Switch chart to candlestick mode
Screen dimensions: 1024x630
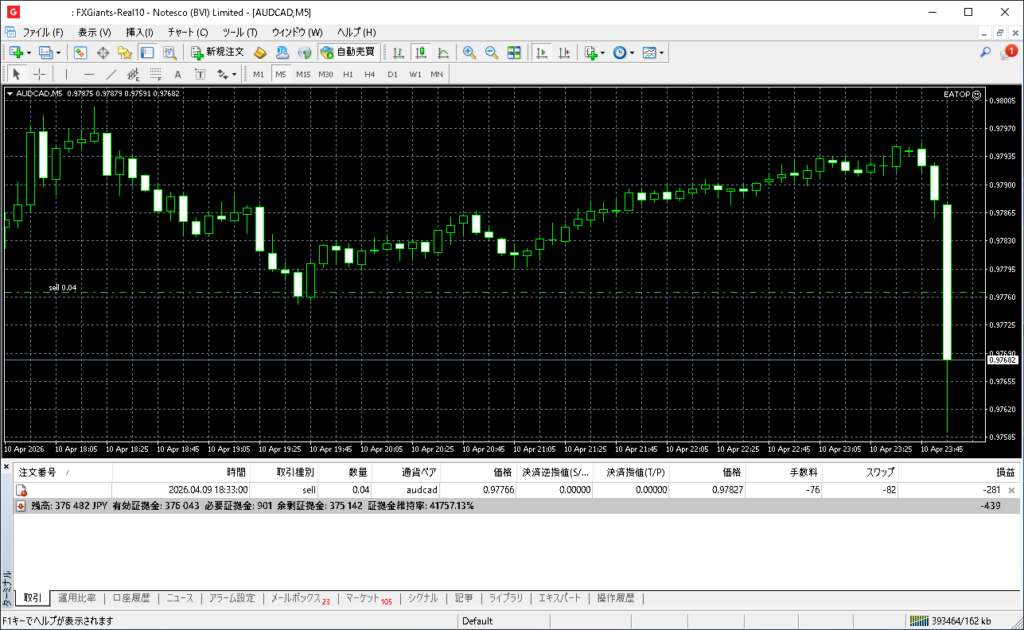point(421,52)
